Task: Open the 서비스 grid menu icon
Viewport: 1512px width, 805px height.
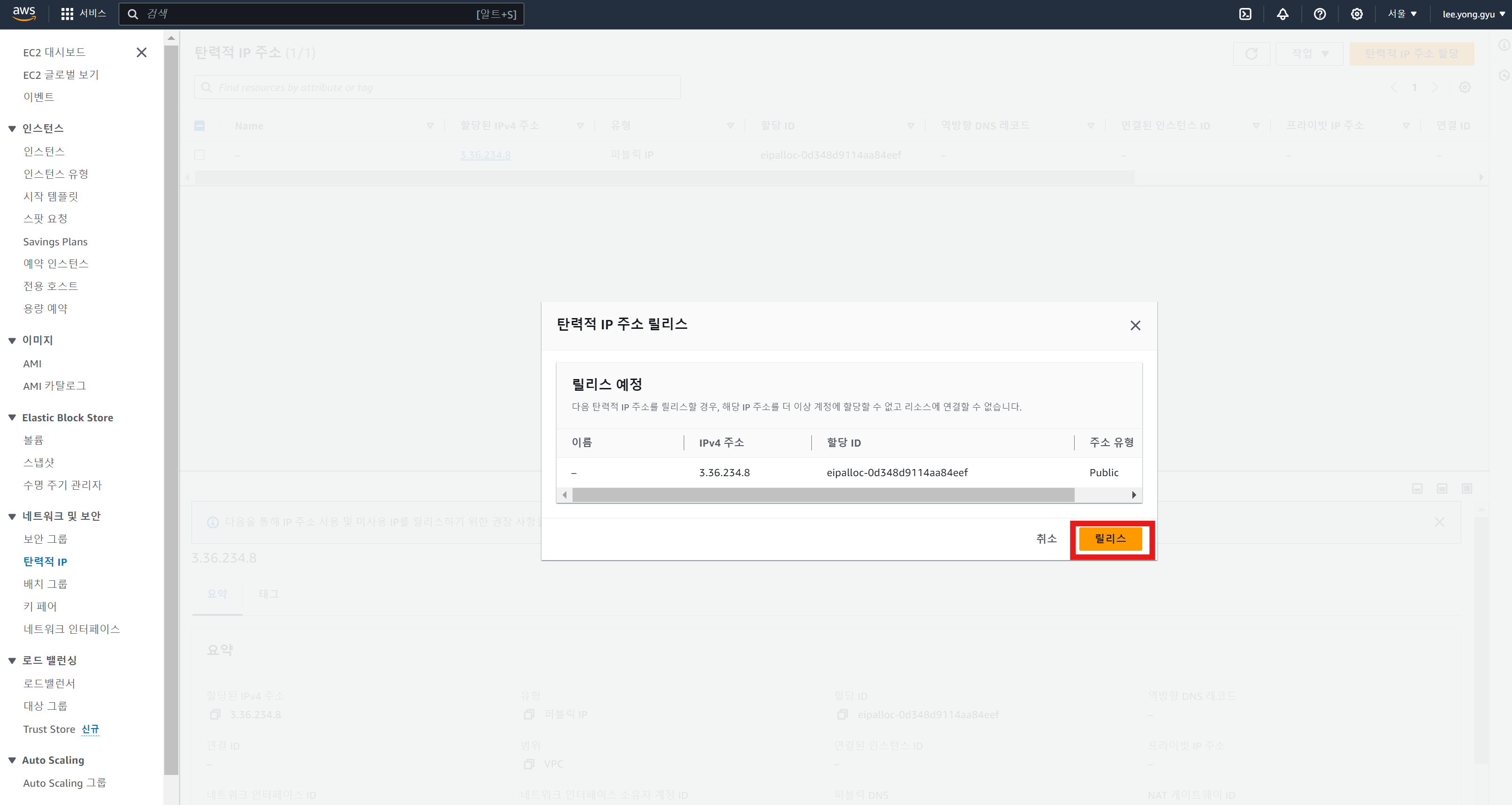Action: pyautogui.click(x=67, y=14)
